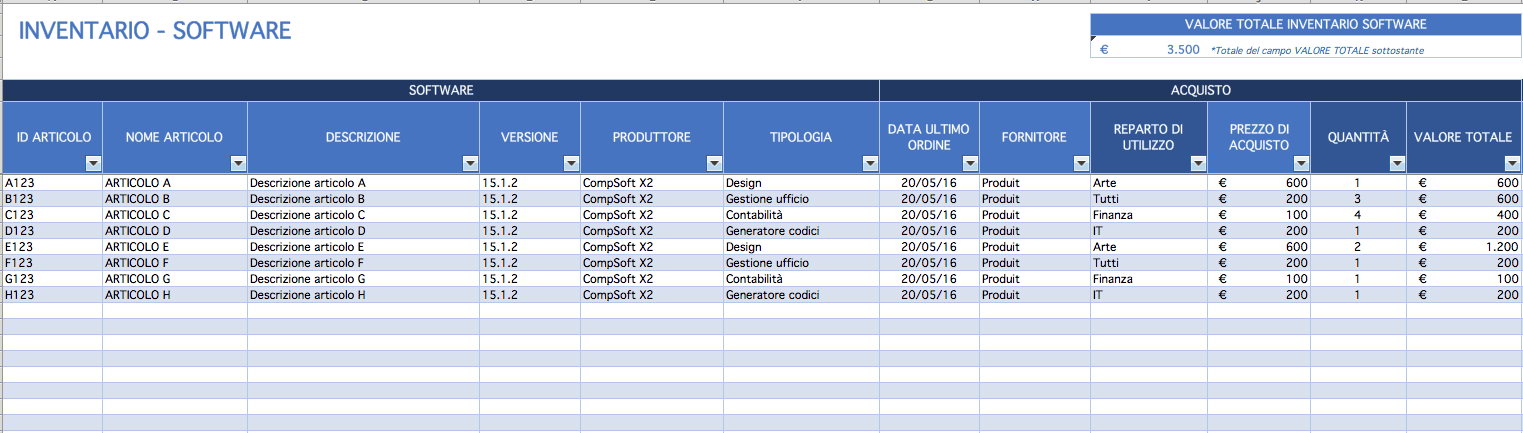Select the 1.200 total value cell
1523x433 pixels.
(1464, 247)
